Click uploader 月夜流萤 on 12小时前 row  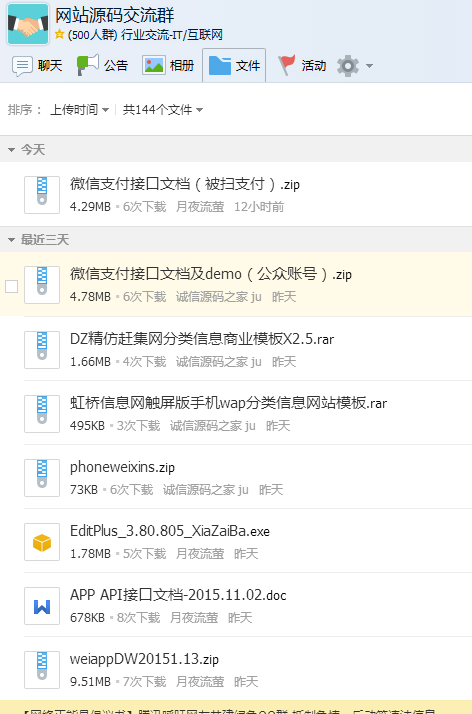[200, 207]
